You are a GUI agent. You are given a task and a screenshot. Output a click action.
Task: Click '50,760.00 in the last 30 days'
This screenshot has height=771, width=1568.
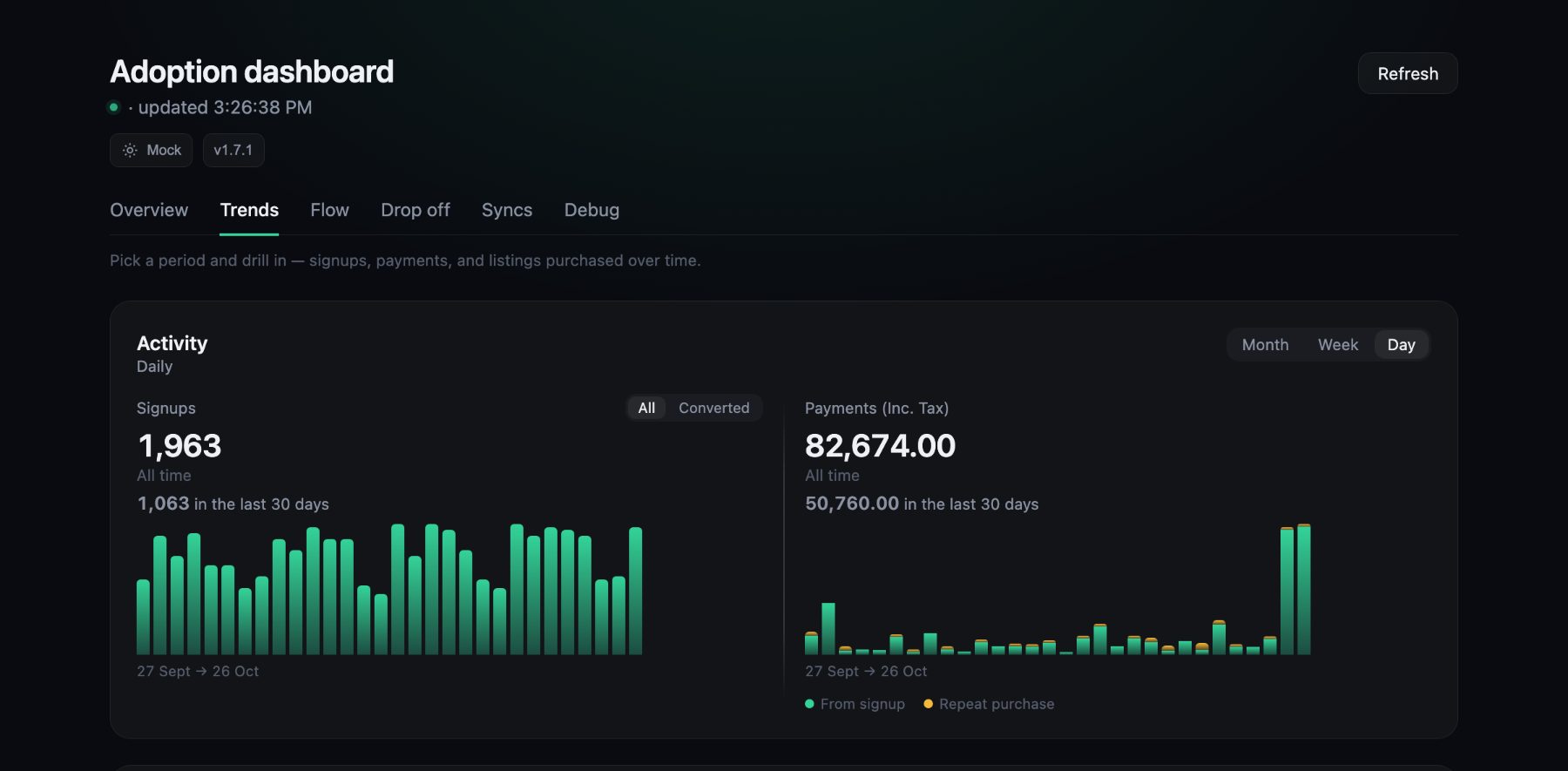point(922,504)
